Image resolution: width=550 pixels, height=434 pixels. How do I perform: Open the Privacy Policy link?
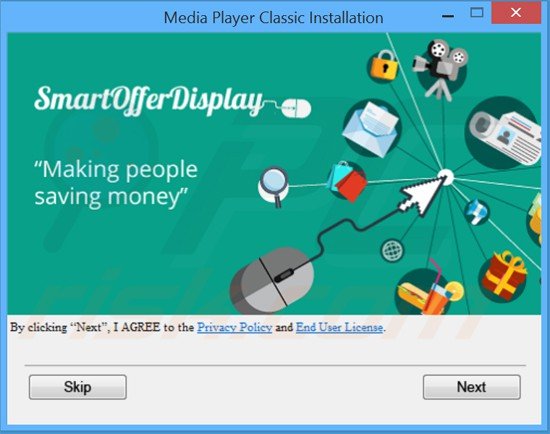(x=235, y=327)
